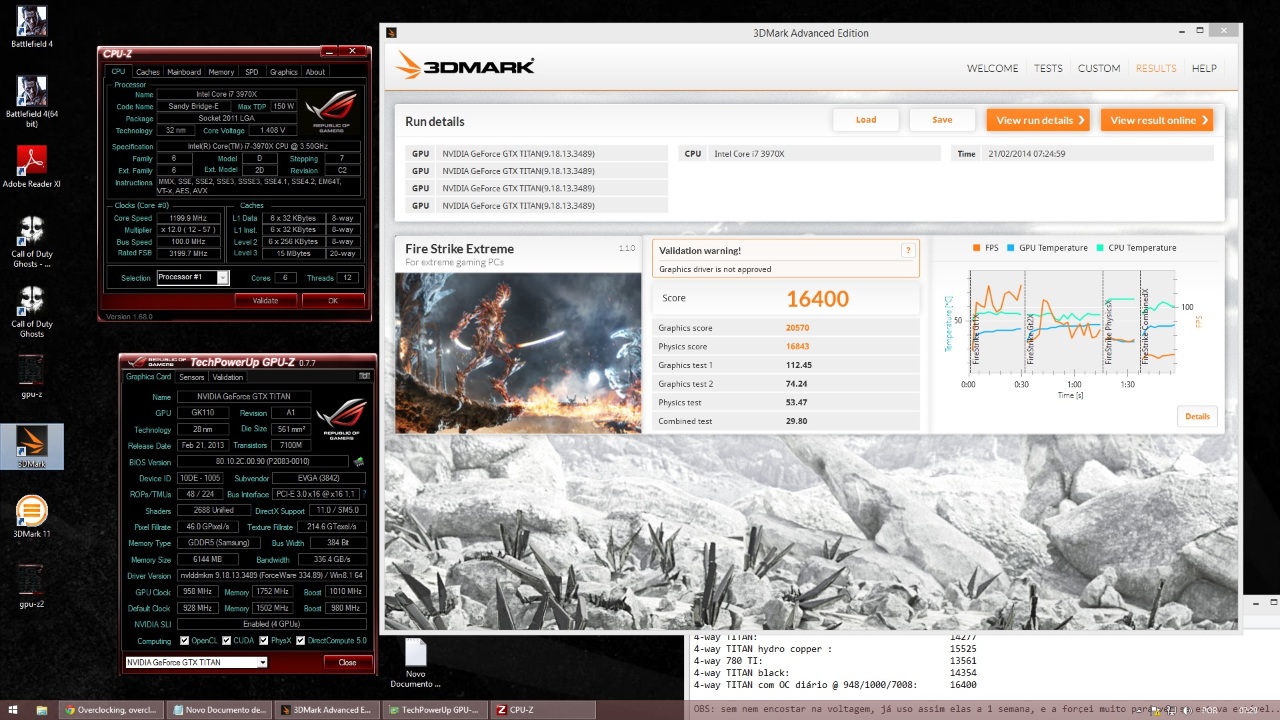Image resolution: width=1280 pixels, height=720 pixels.
Task: Open Graphics tab in CPU-Z
Action: click(x=284, y=72)
